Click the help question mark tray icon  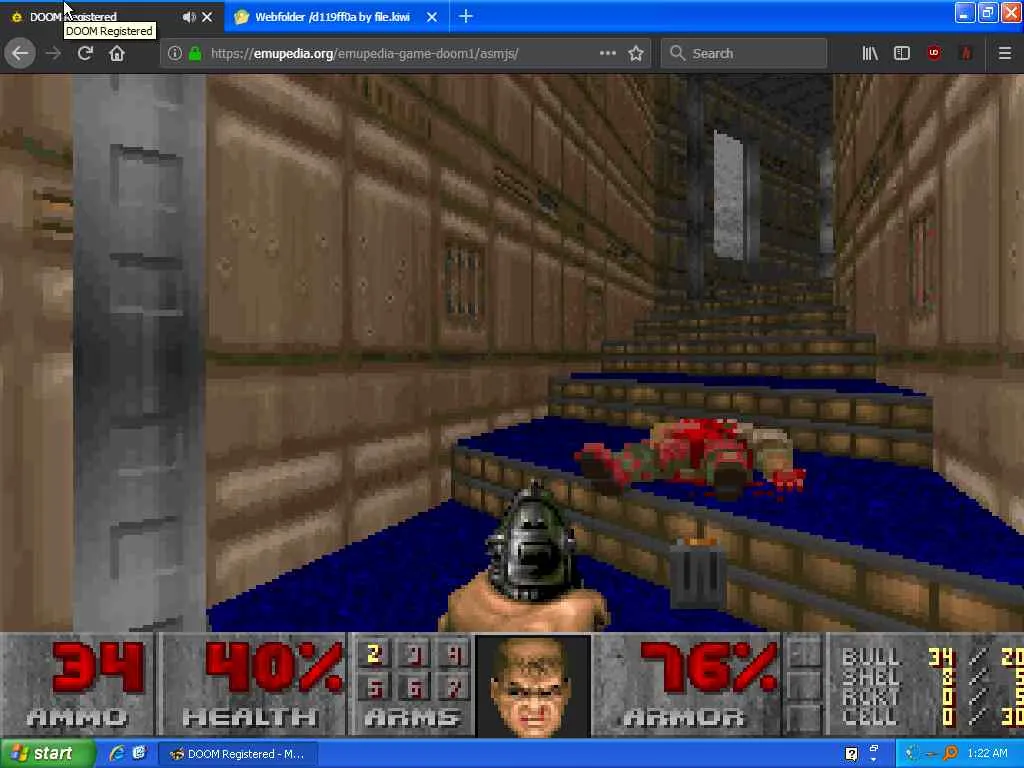tap(851, 754)
